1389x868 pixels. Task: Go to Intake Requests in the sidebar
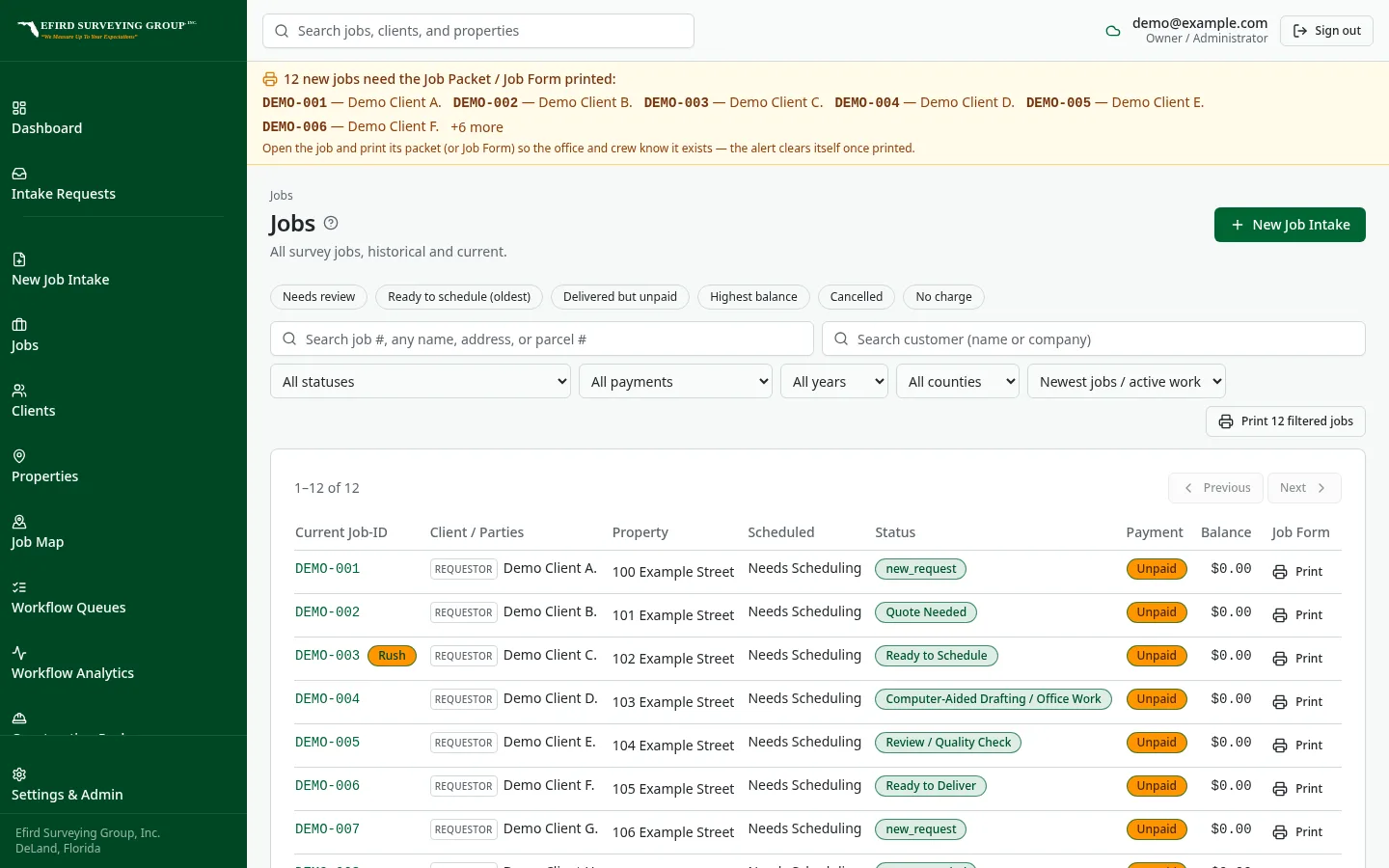click(123, 183)
